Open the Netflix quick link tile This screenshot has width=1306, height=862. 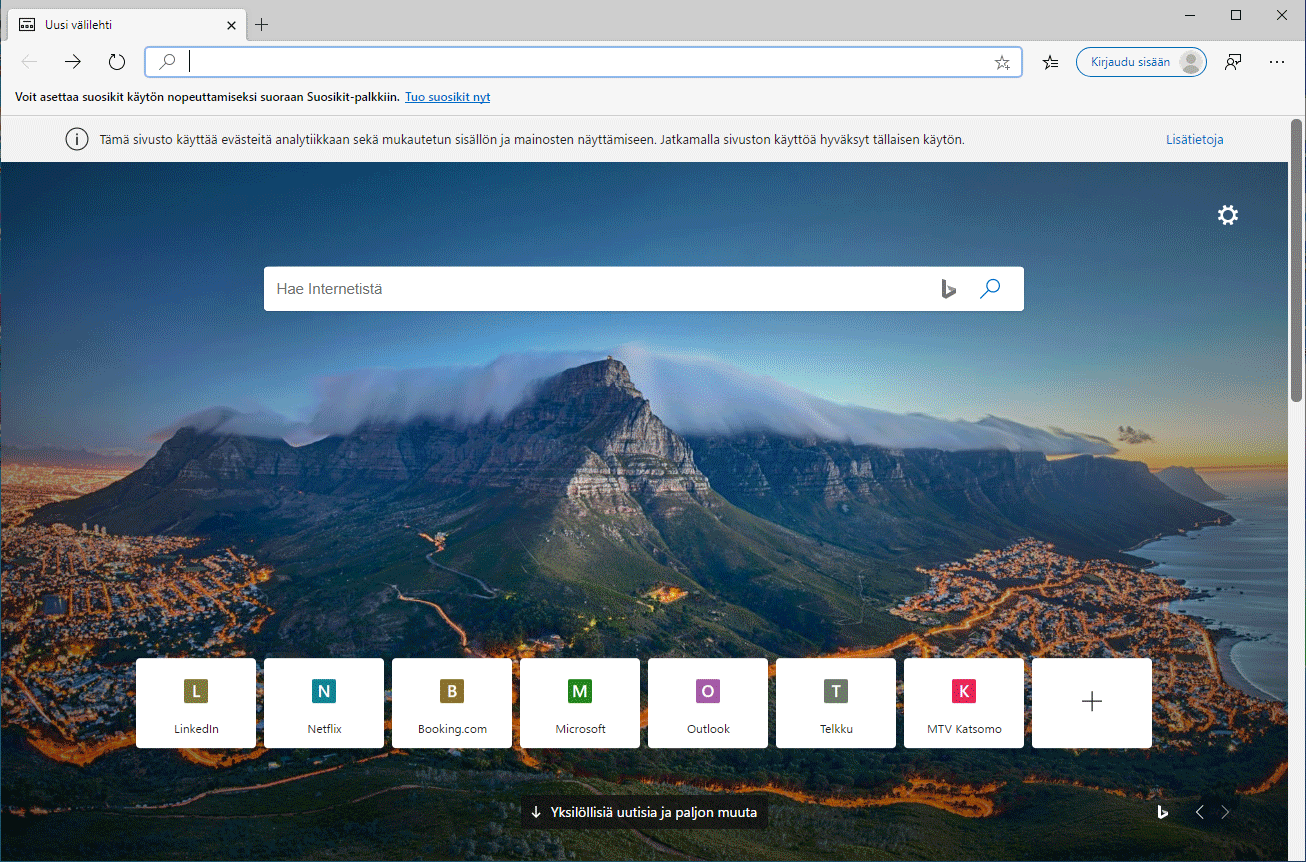[323, 702]
